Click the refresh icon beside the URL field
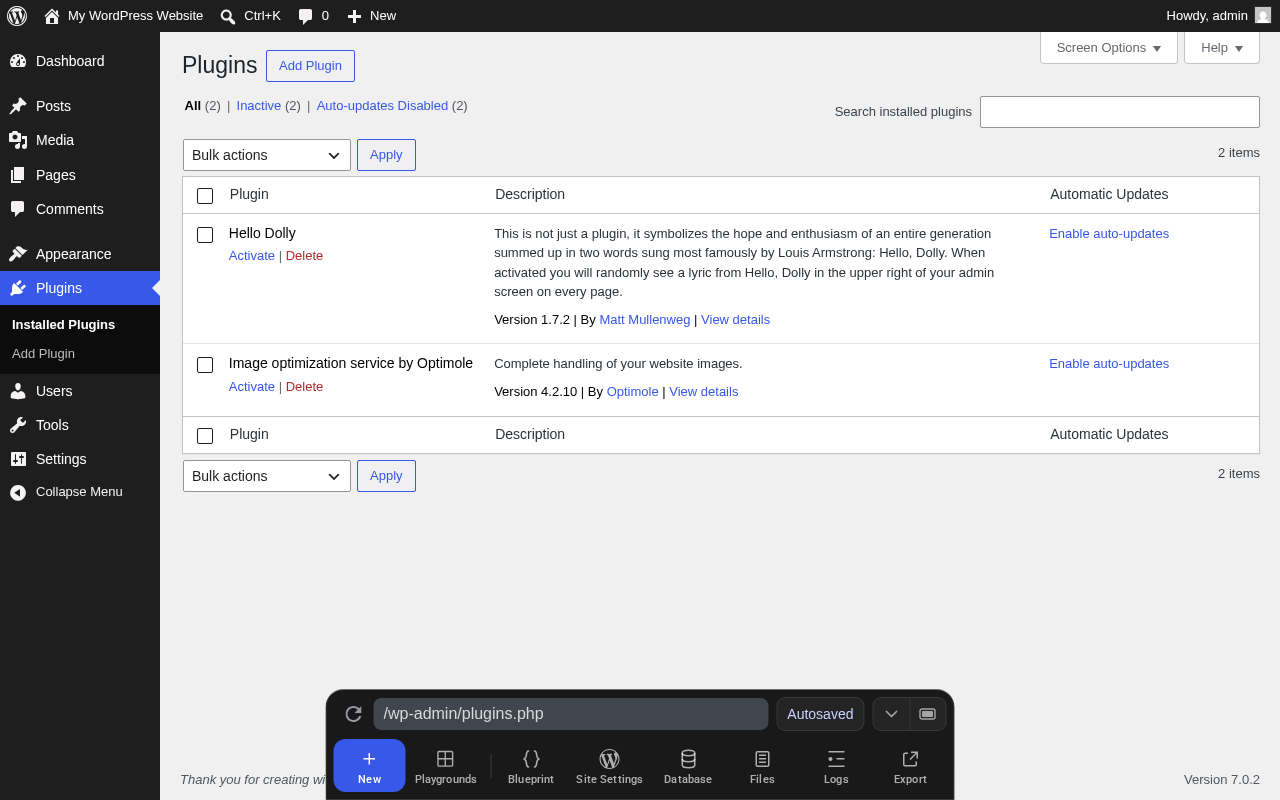This screenshot has width=1280, height=800. point(353,714)
